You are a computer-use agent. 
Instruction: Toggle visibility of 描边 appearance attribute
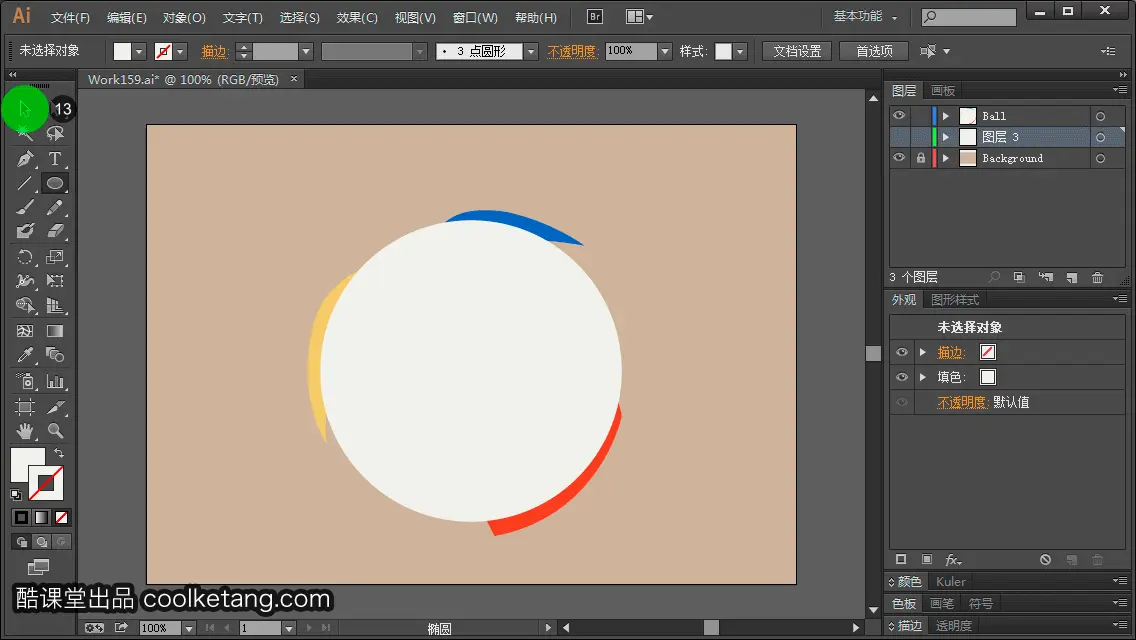coord(902,352)
